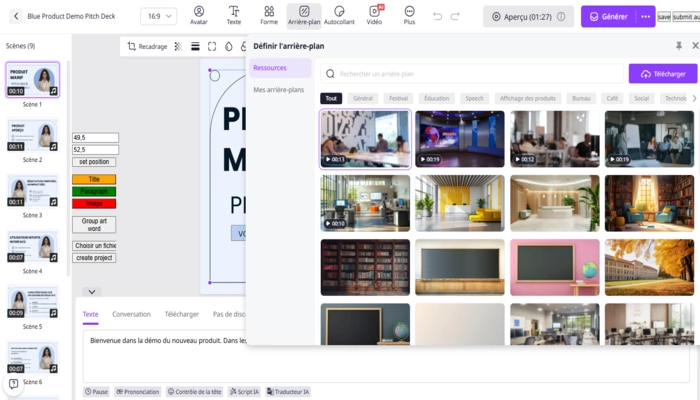
Task: Click the set position button
Action: tap(94, 162)
